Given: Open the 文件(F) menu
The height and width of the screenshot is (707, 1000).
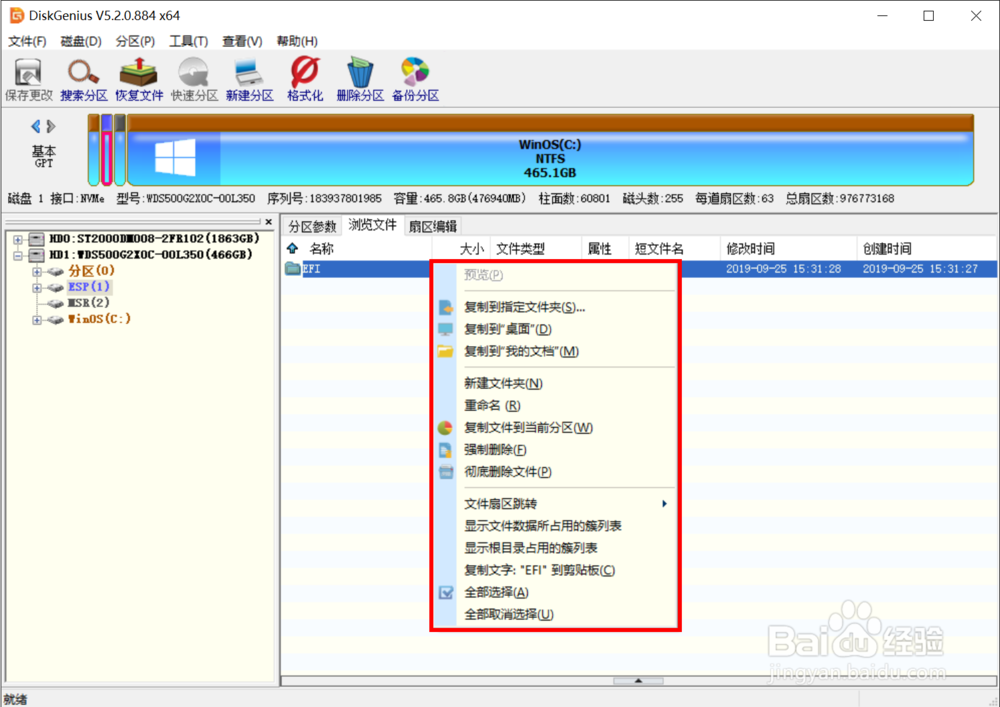Looking at the screenshot, I should [27, 41].
